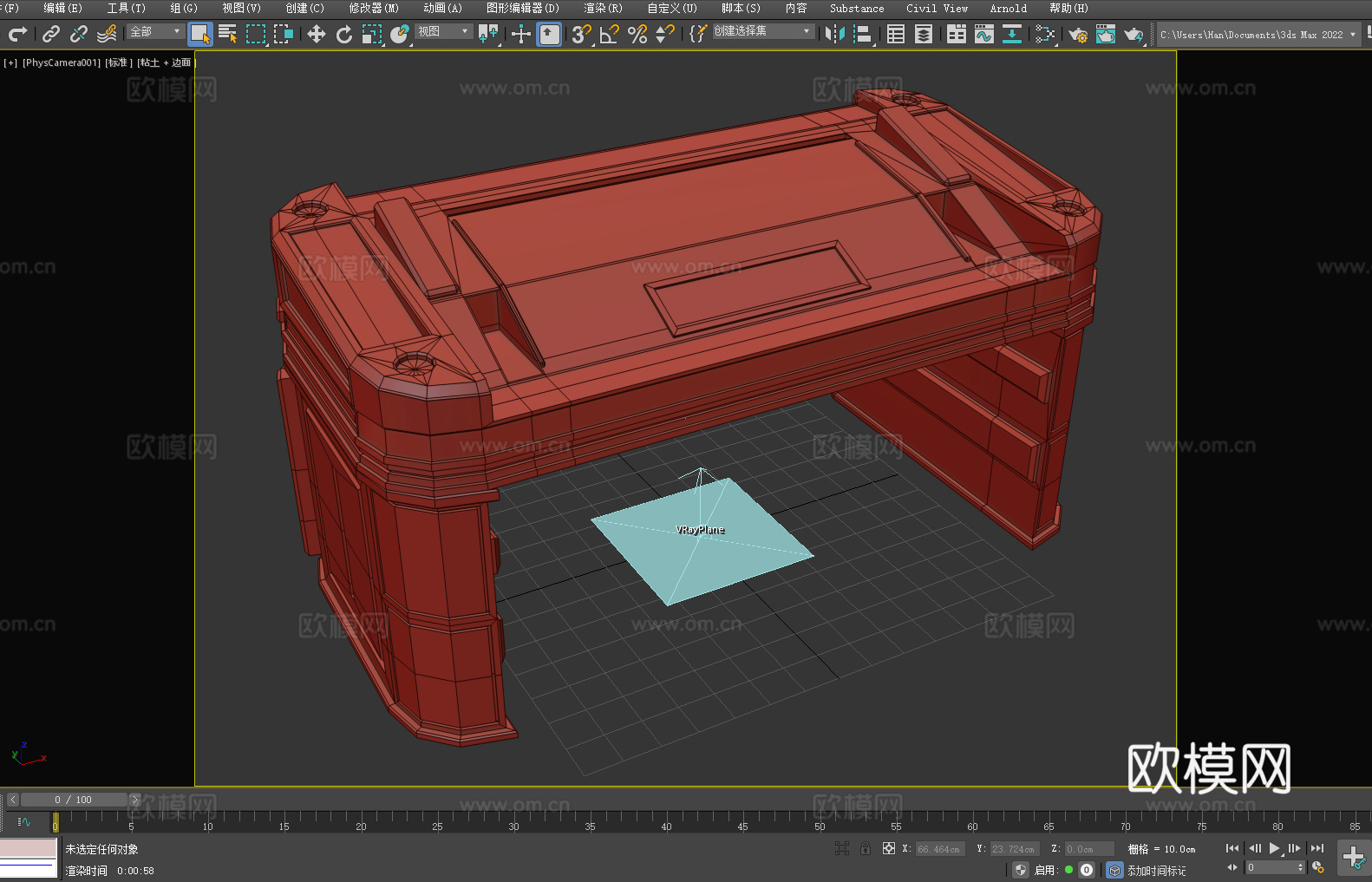Open Render Setup teapot icon

(x=1078, y=34)
